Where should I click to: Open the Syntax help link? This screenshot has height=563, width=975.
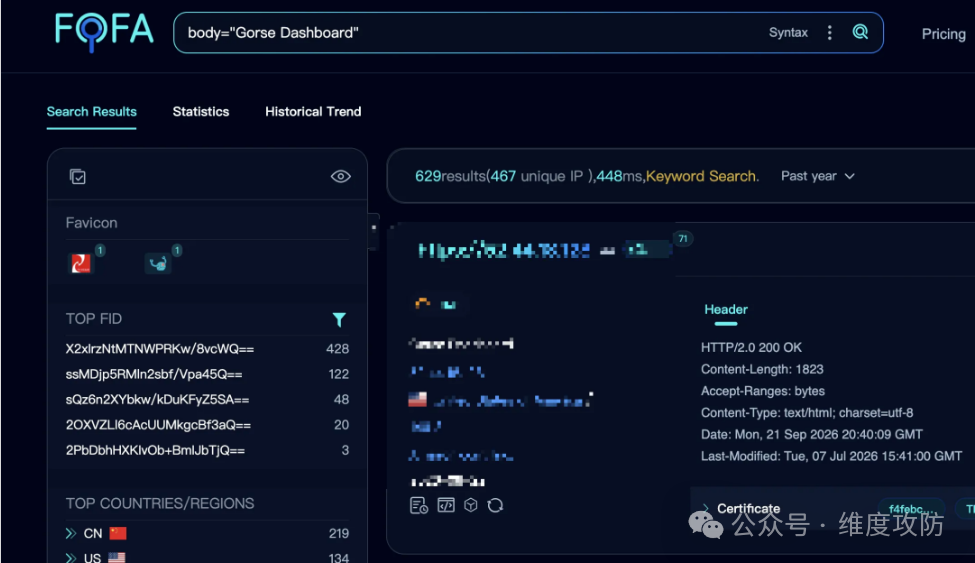click(788, 32)
